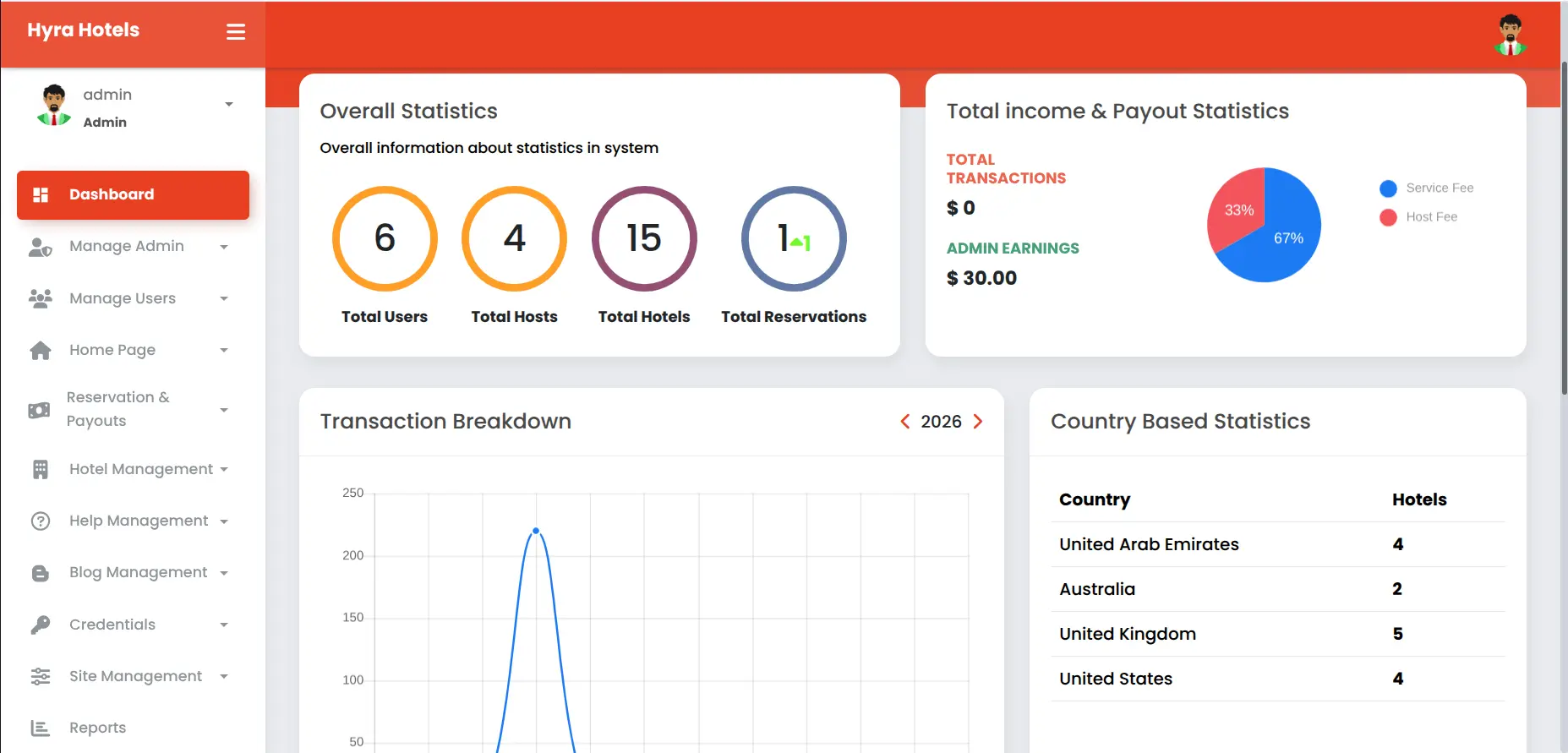Expand Reservation & Payouts submenu arrow
This screenshot has width=1568, height=753.
tap(224, 410)
